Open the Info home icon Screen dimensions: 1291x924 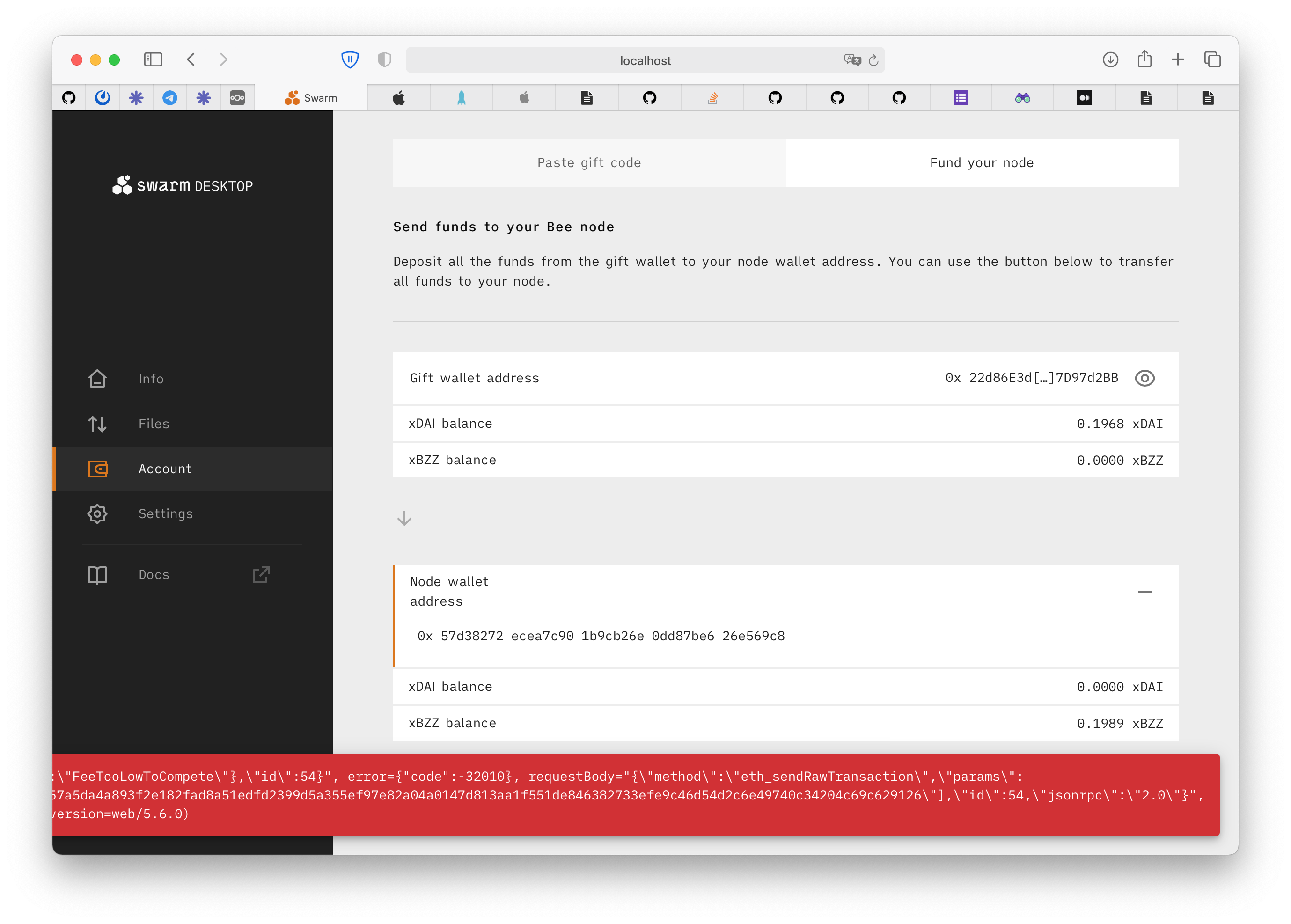pos(97,378)
